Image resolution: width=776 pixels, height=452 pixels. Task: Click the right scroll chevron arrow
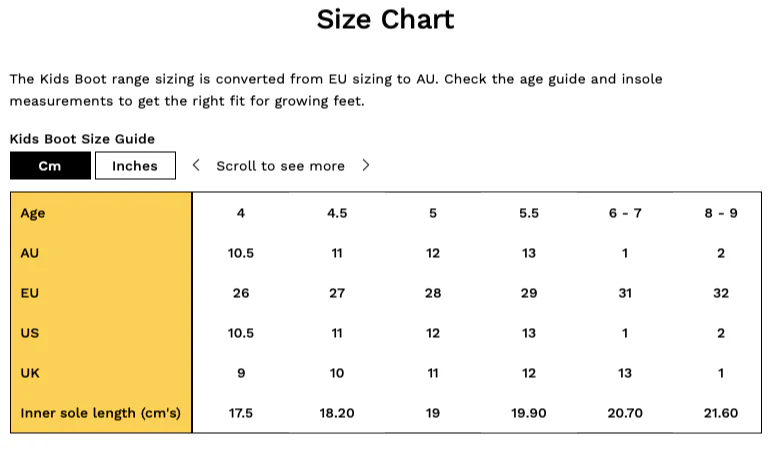tap(366, 165)
